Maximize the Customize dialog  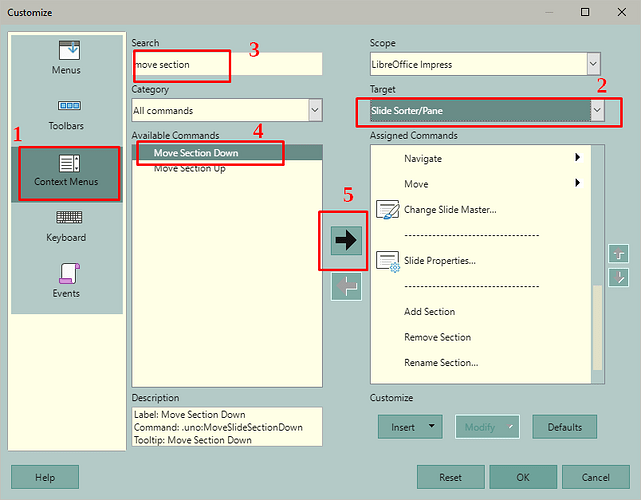(585, 12)
